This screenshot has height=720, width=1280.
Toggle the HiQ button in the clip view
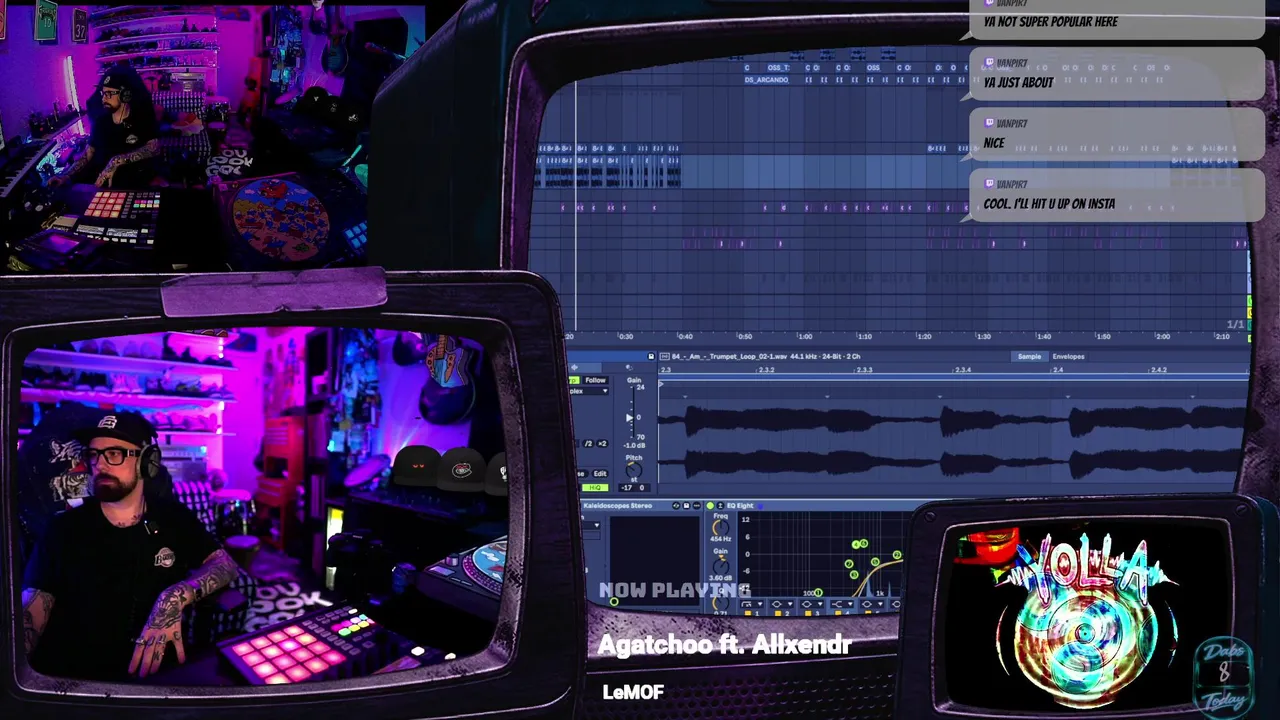click(595, 487)
